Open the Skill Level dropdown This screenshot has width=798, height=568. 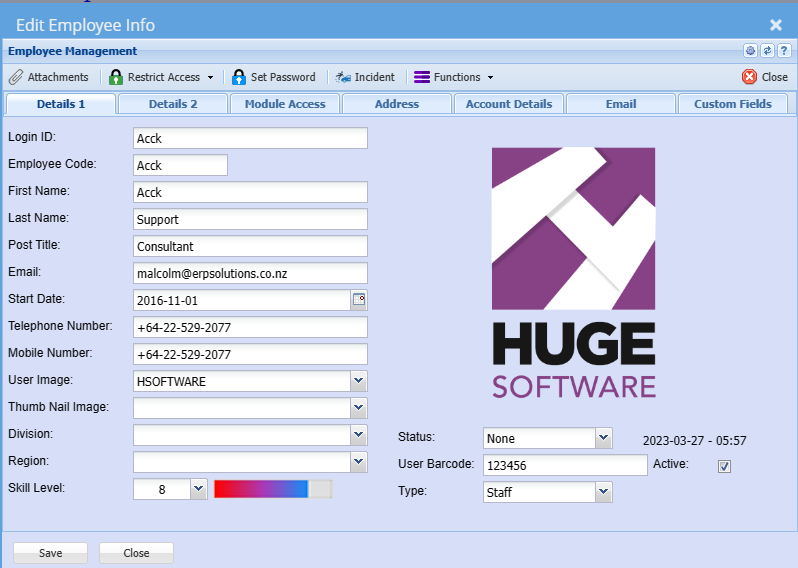coord(198,489)
